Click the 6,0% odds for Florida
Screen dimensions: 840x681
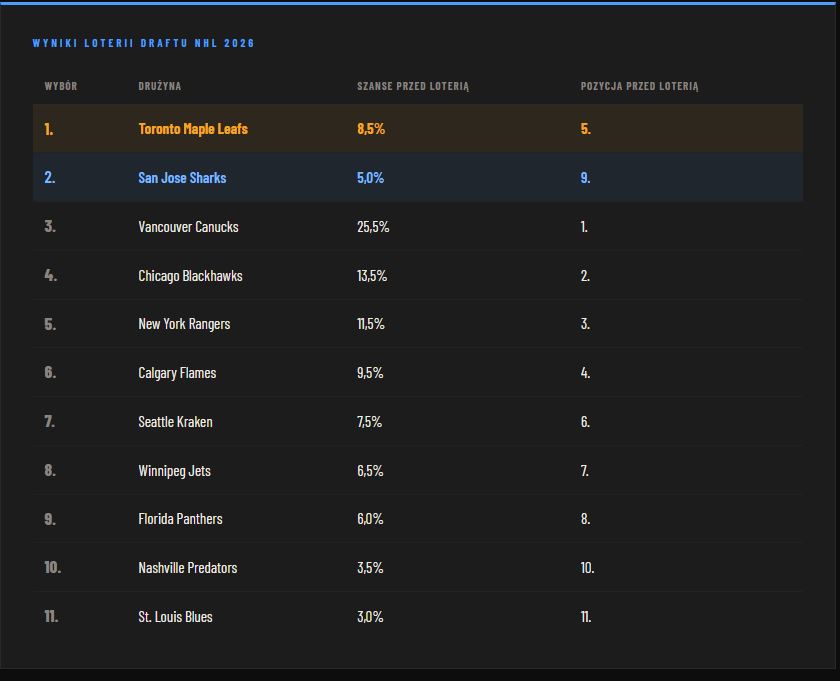pyautogui.click(x=370, y=519)
